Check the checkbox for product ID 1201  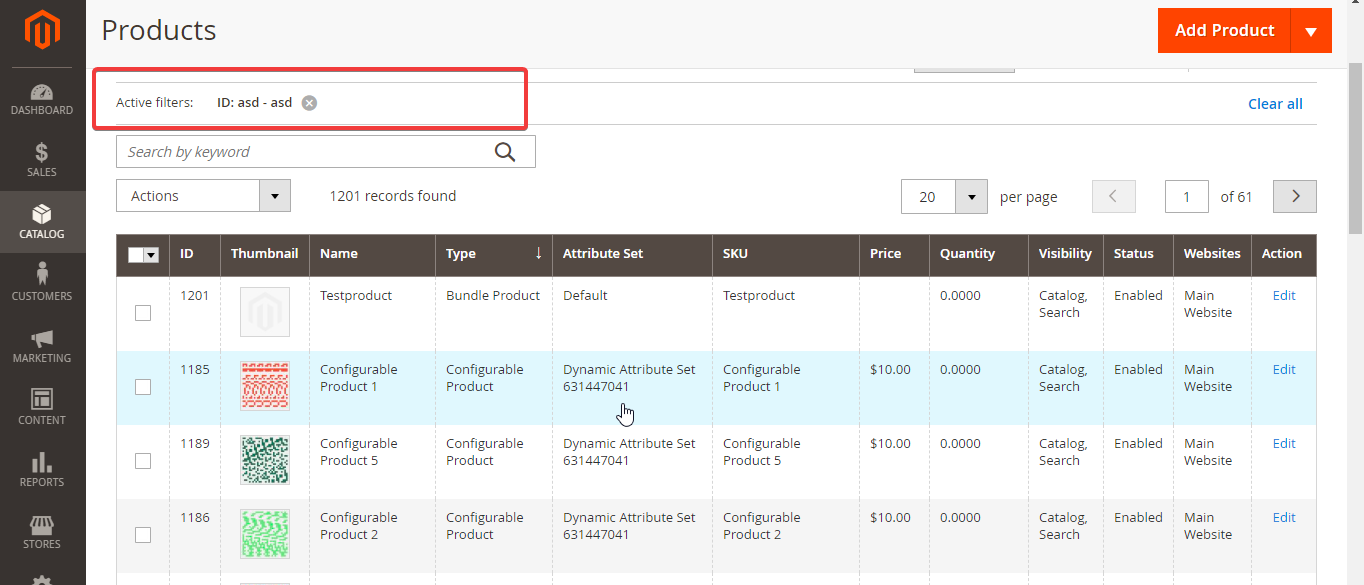click(142, 313)
